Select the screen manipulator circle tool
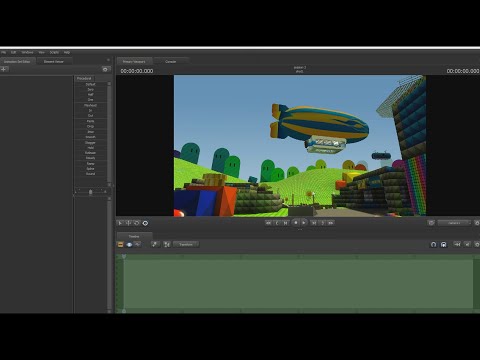Viewport: 480px width, 360px height. click(x=145, y=223)
